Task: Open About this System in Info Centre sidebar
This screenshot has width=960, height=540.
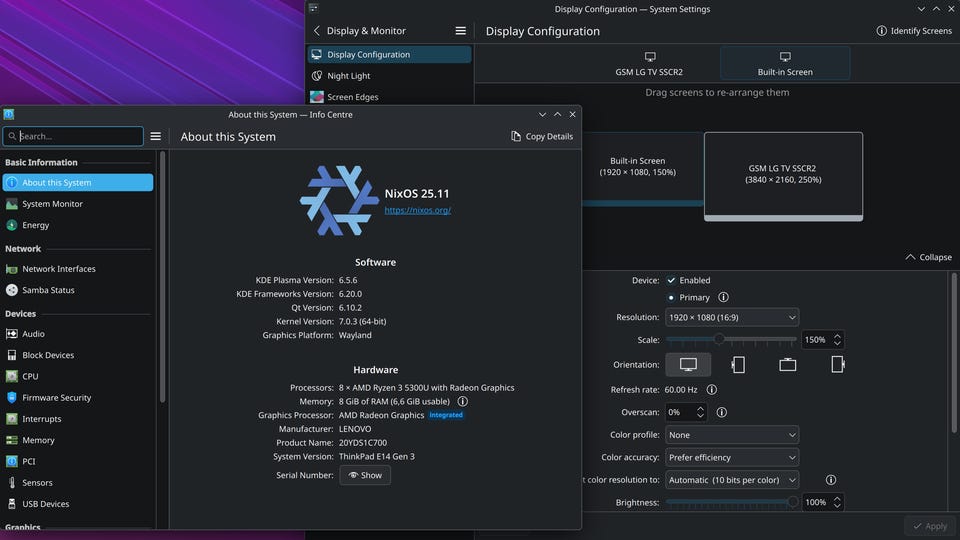Action: [x=78, y=182]
